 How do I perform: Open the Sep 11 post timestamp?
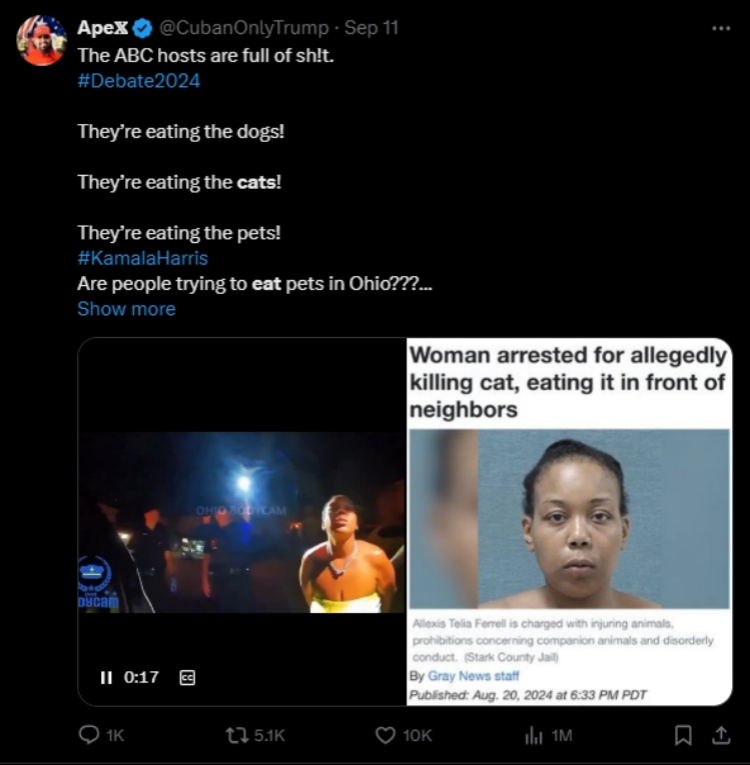click(x=371, y=28)
